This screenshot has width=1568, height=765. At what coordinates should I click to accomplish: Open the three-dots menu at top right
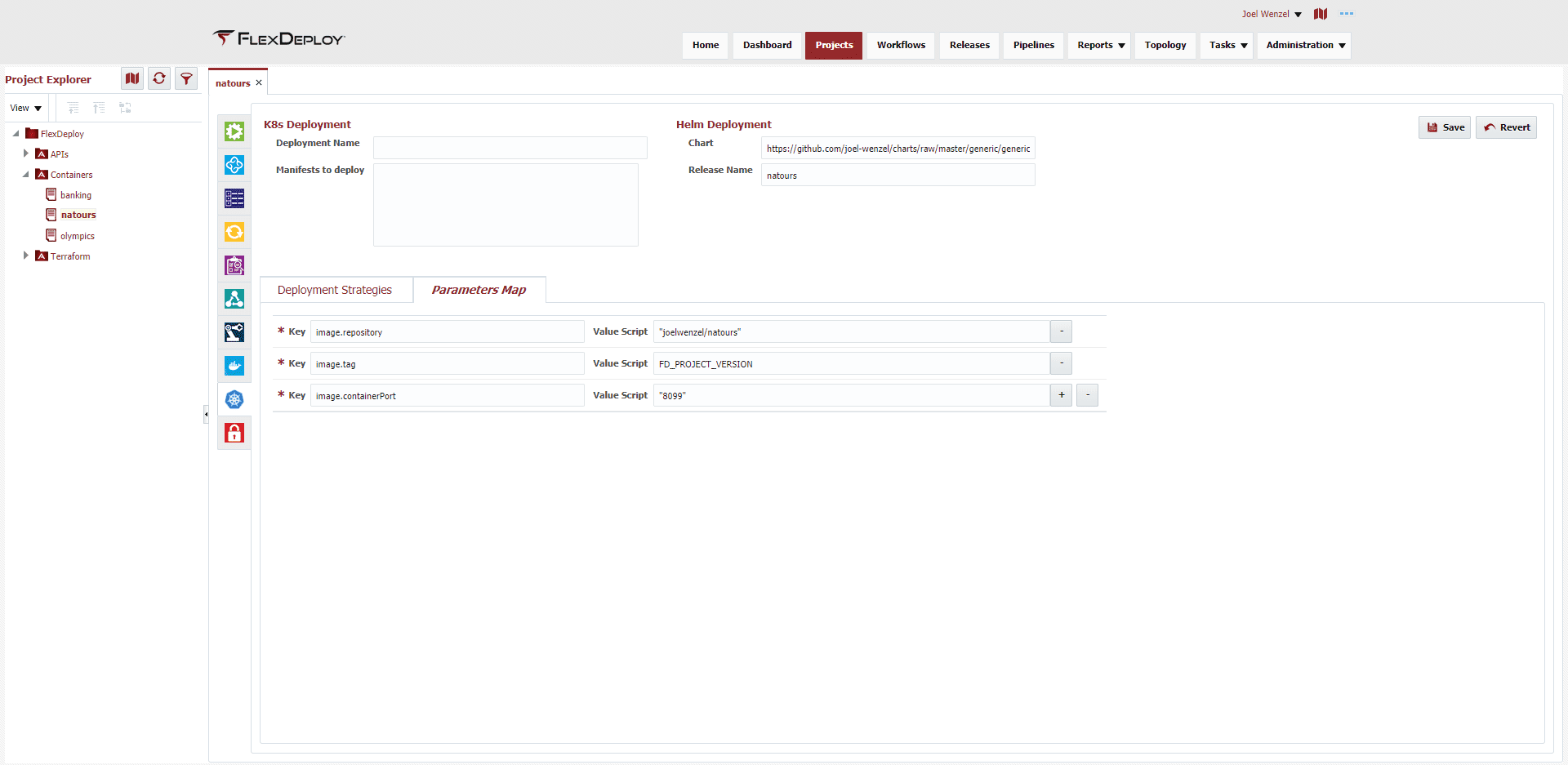click(x=1347, y=14)
